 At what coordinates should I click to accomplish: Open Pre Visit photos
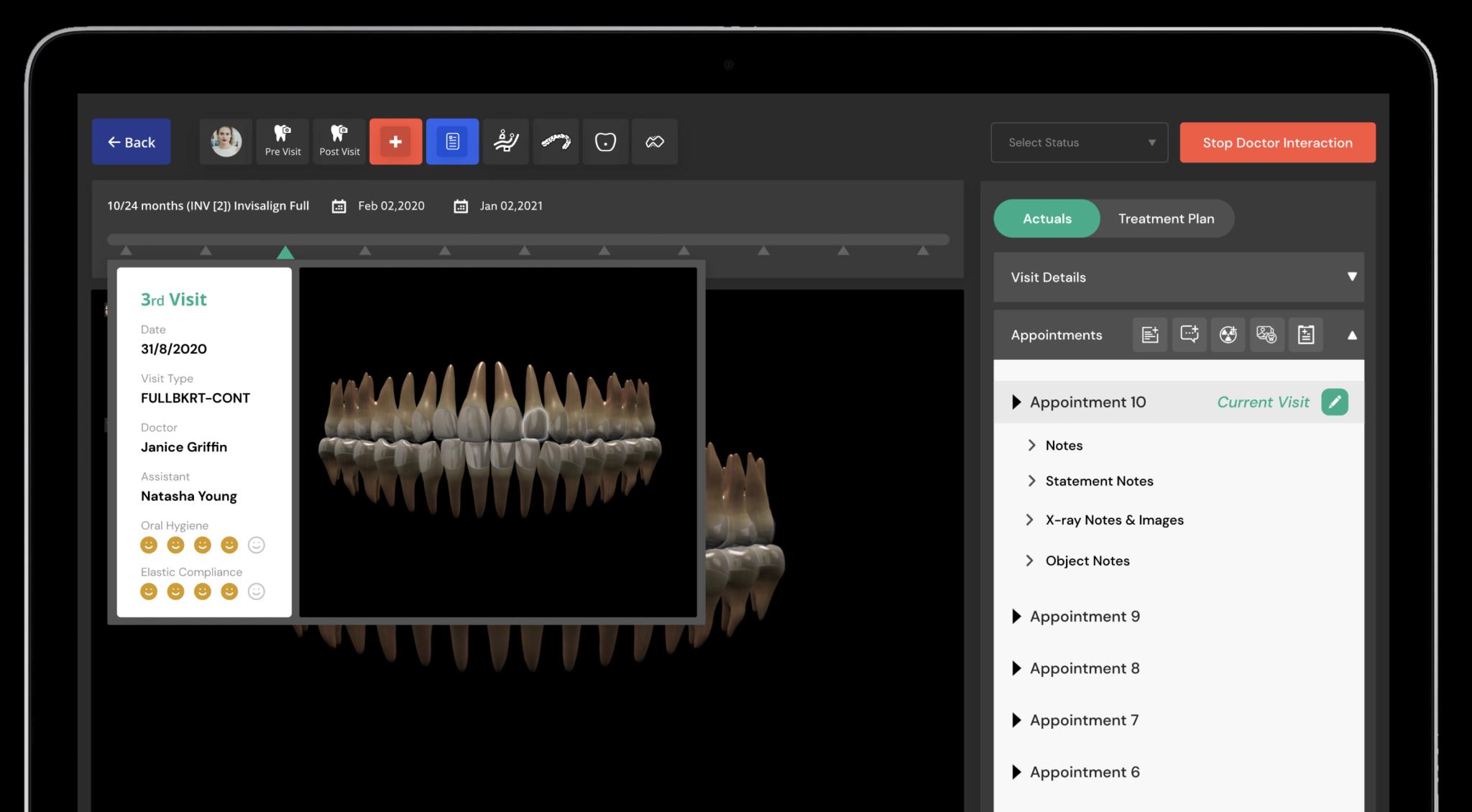point(282,142)
